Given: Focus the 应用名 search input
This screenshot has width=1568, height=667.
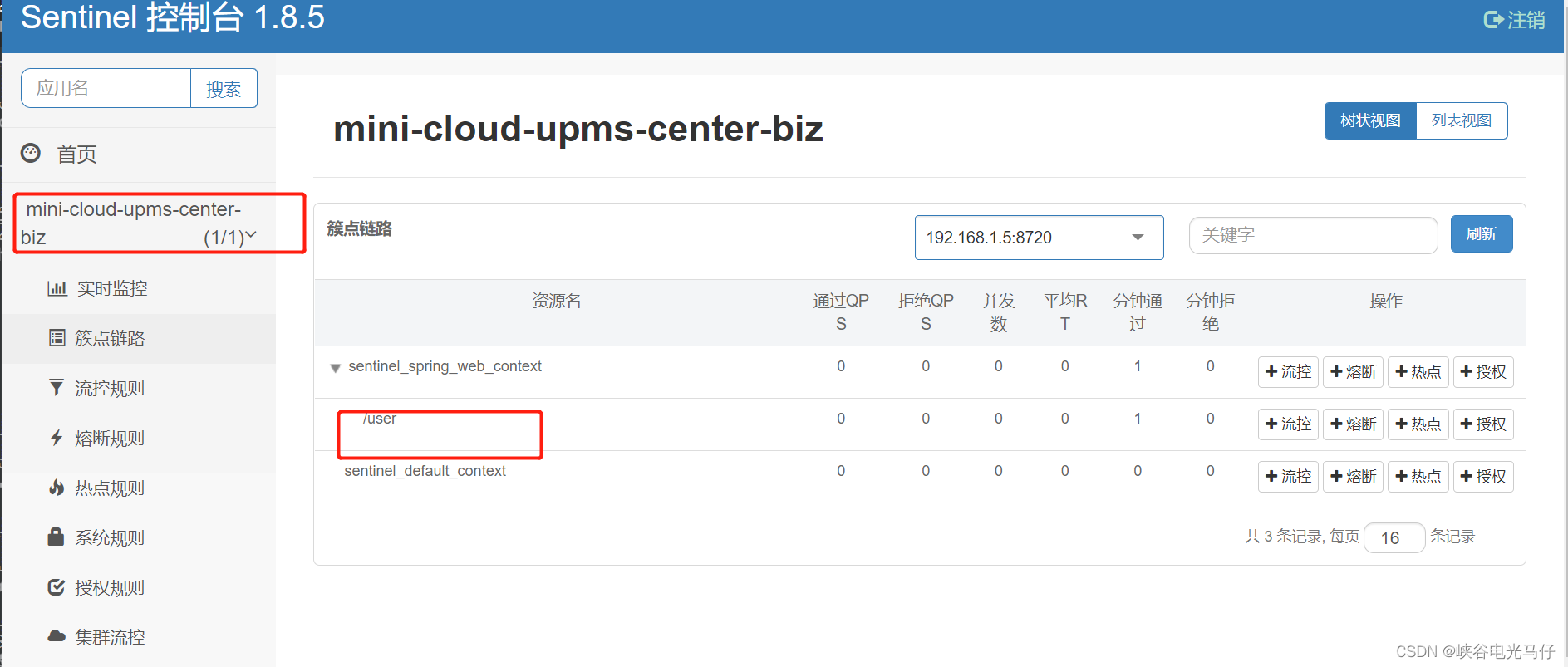Looking at the screenshot, I should point(106,88).
